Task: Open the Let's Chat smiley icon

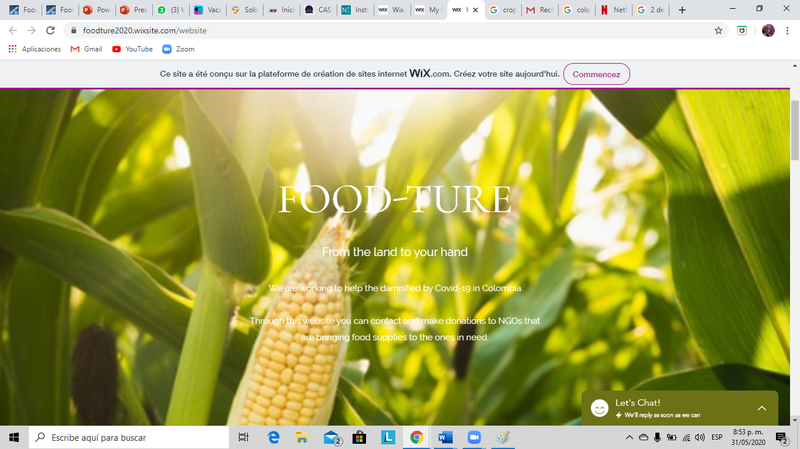Action: pyautogui.click(x=599, y=408)
